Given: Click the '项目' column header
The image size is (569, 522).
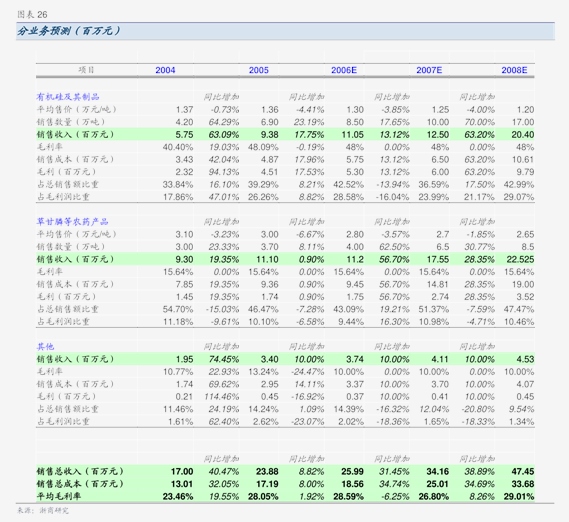Looking at the screenshot, I should [x=86, y=70].
